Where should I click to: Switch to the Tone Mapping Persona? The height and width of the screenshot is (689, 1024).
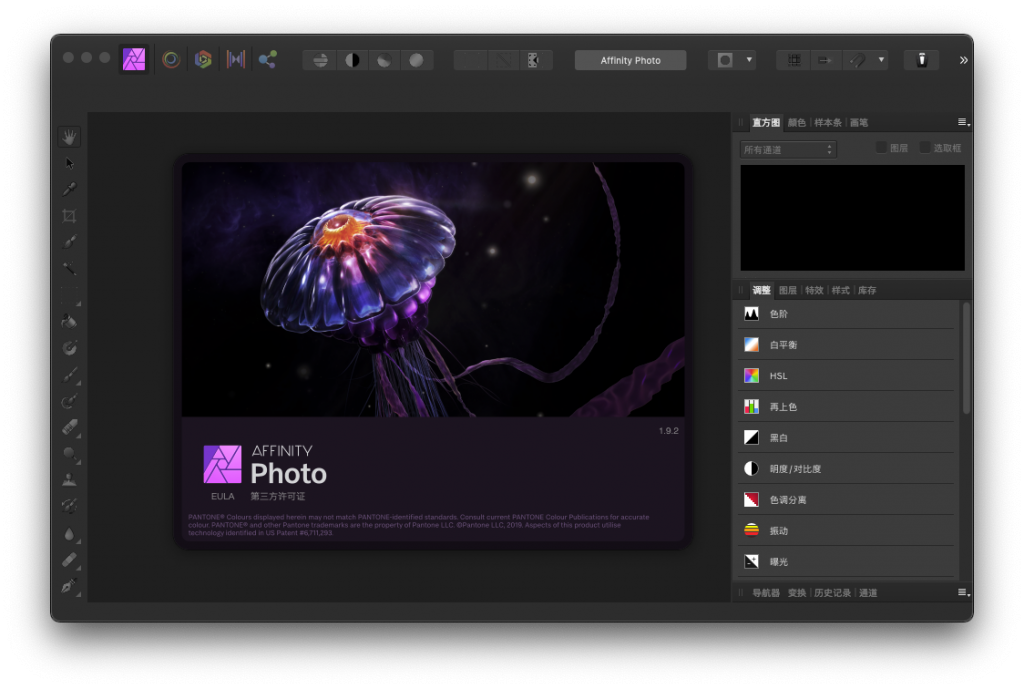click(235, 59)
